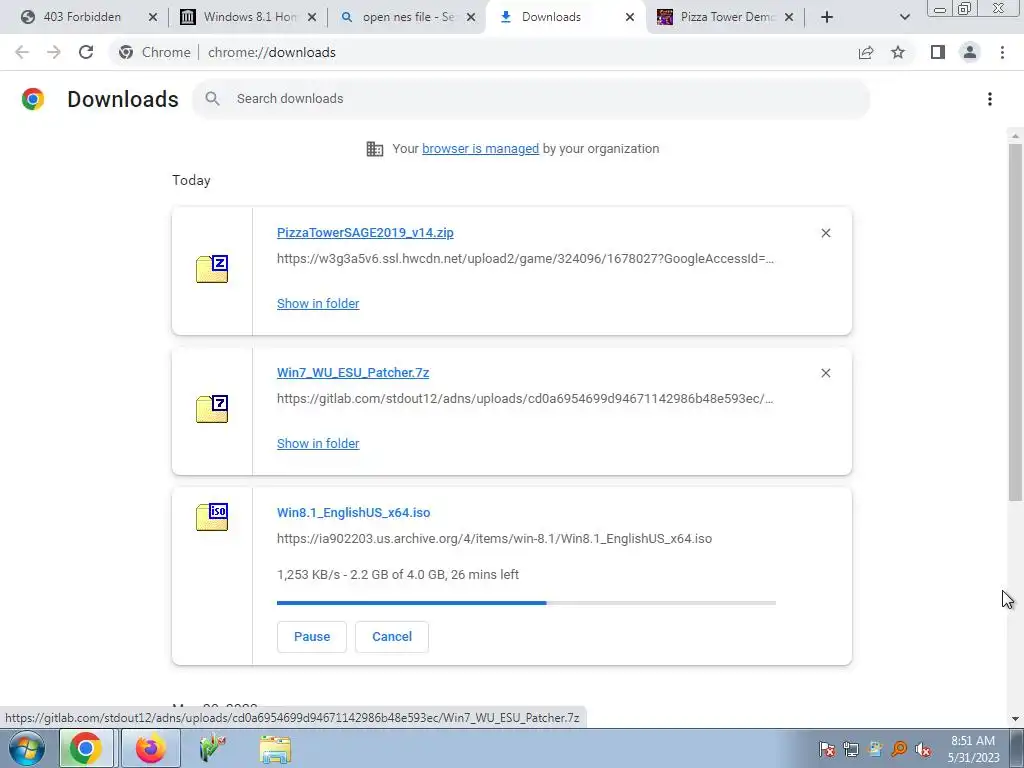1024x768 pixels.
Task: Click the gitlab.com source URL of Win7 patcher
Action: [x=525, y=398]
